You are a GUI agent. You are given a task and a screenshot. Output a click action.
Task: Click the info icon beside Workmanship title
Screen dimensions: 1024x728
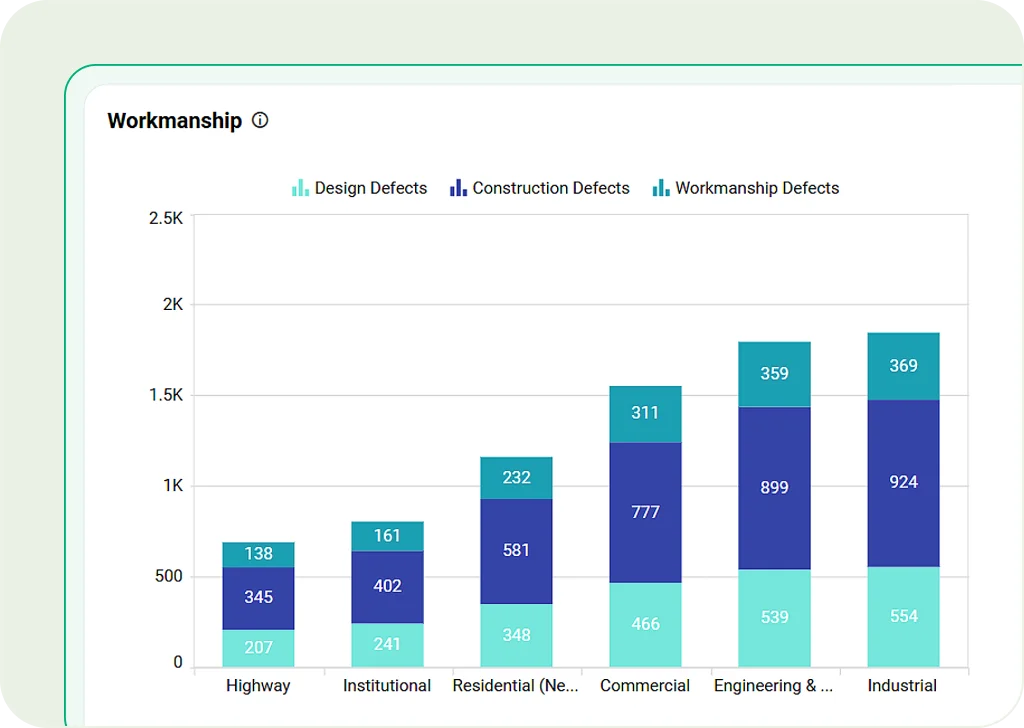coord(260,121)
